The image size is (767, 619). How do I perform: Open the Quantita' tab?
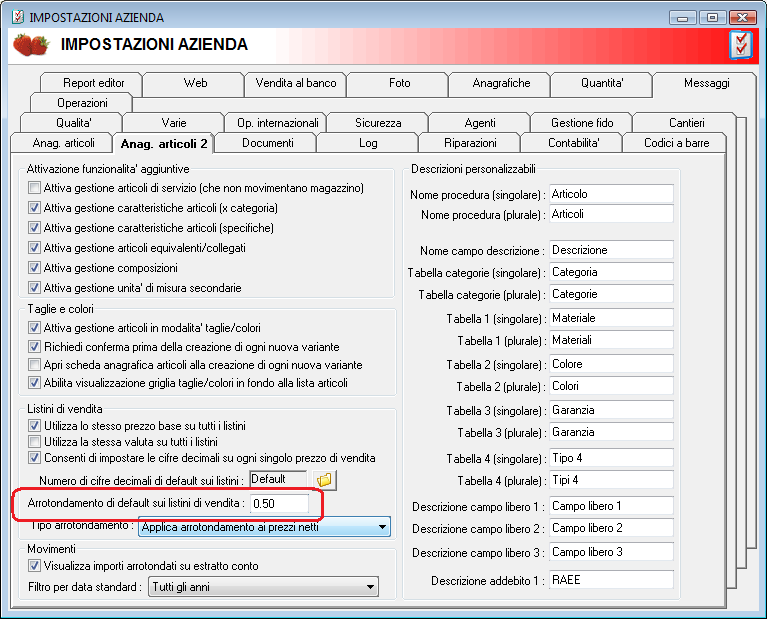pos(602,83)
